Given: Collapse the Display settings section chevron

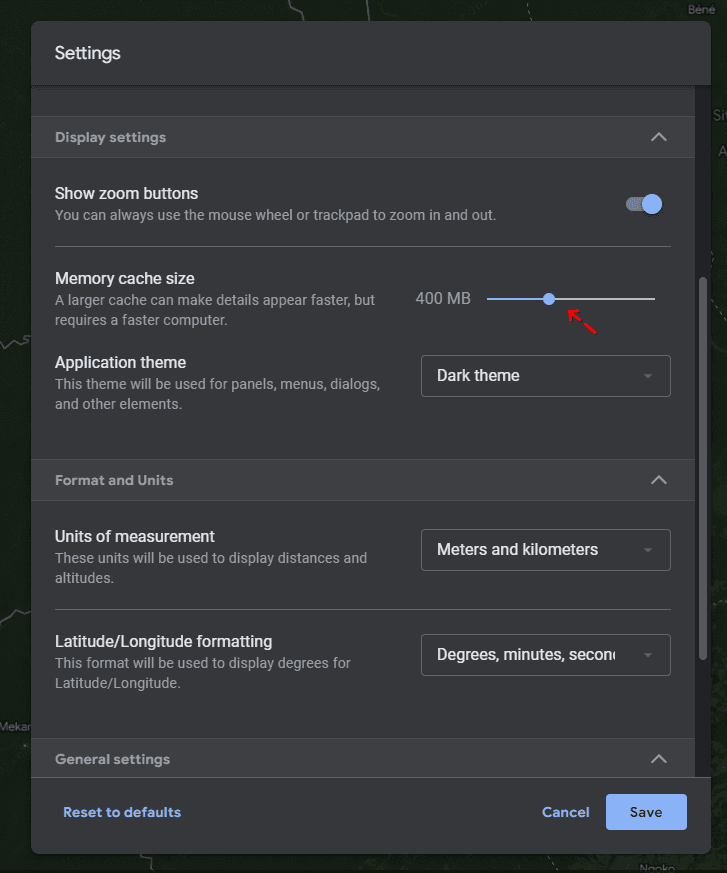Looking at the screenshot, I should (659, 136).
